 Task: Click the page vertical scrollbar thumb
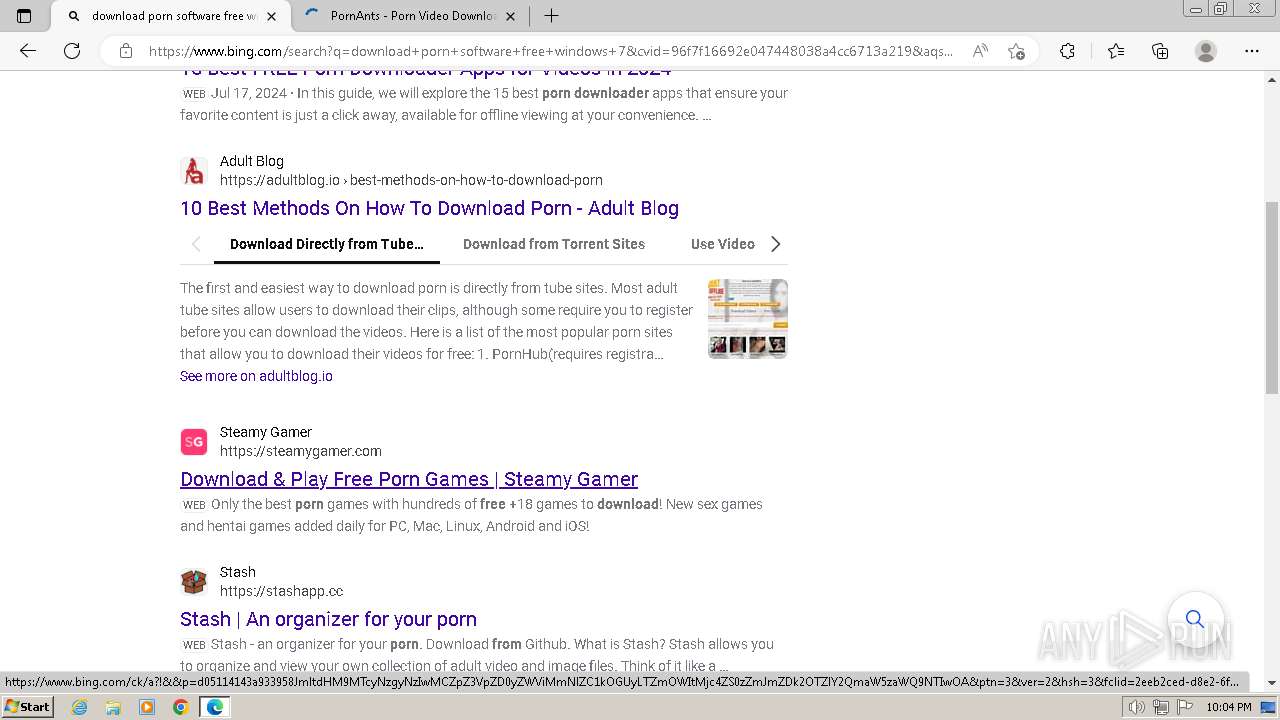1272,297
